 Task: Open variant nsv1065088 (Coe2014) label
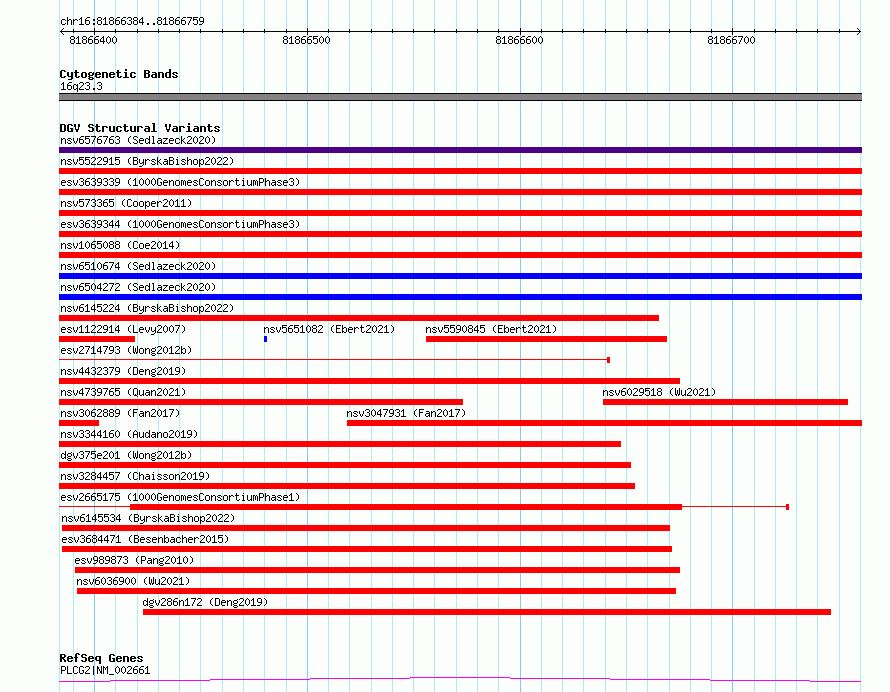pyautogui.click(x=120, y=245)
